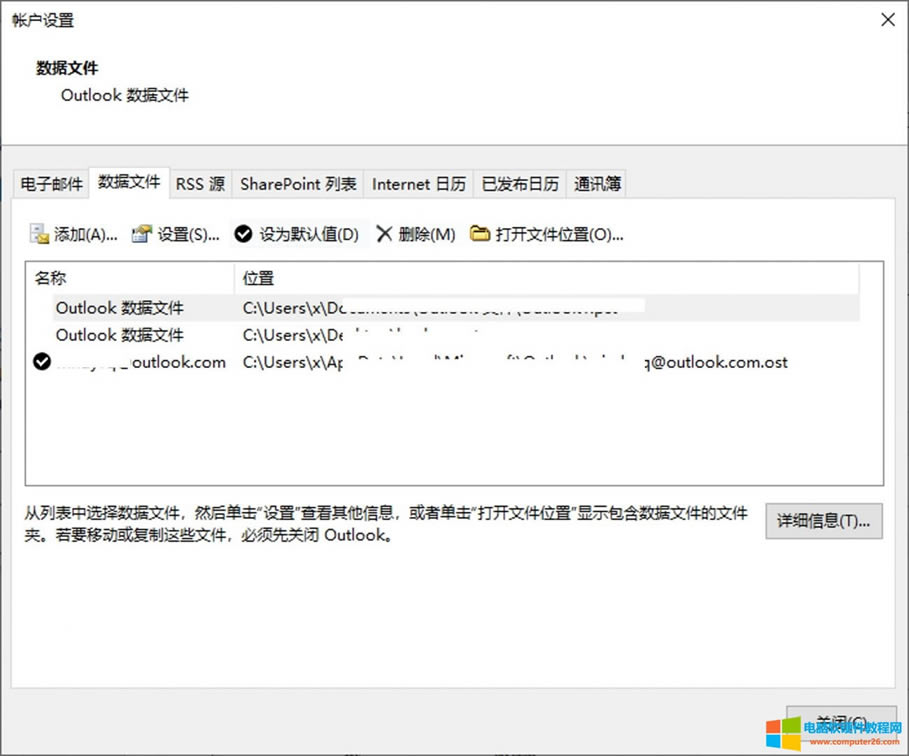Open 设置(S) settings for selected file

point(176,234)
